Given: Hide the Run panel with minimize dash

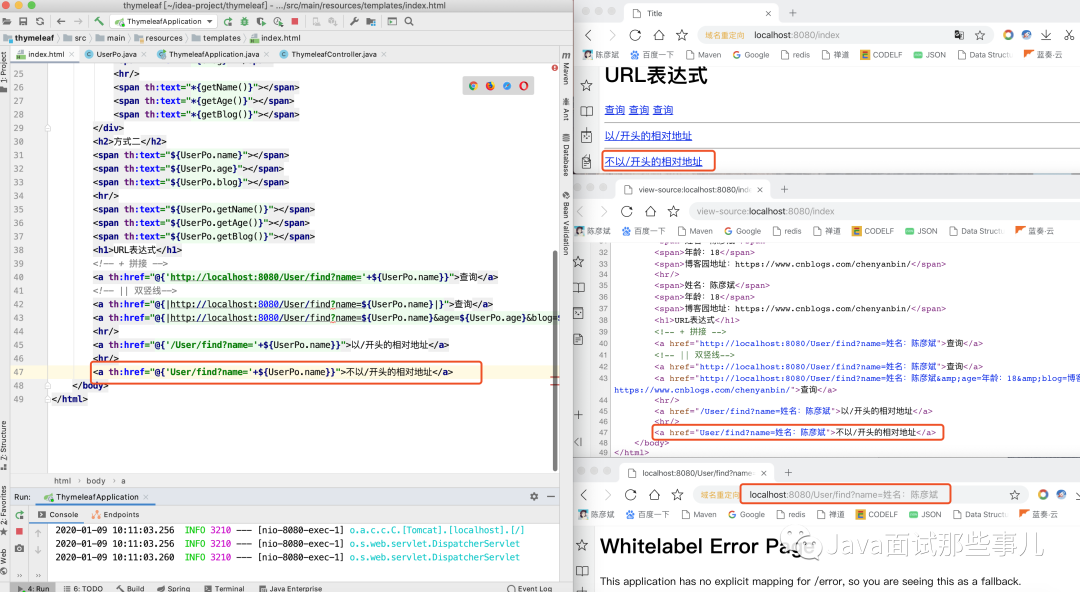Looking at the screenshot, I should click(x=551, y=496).
